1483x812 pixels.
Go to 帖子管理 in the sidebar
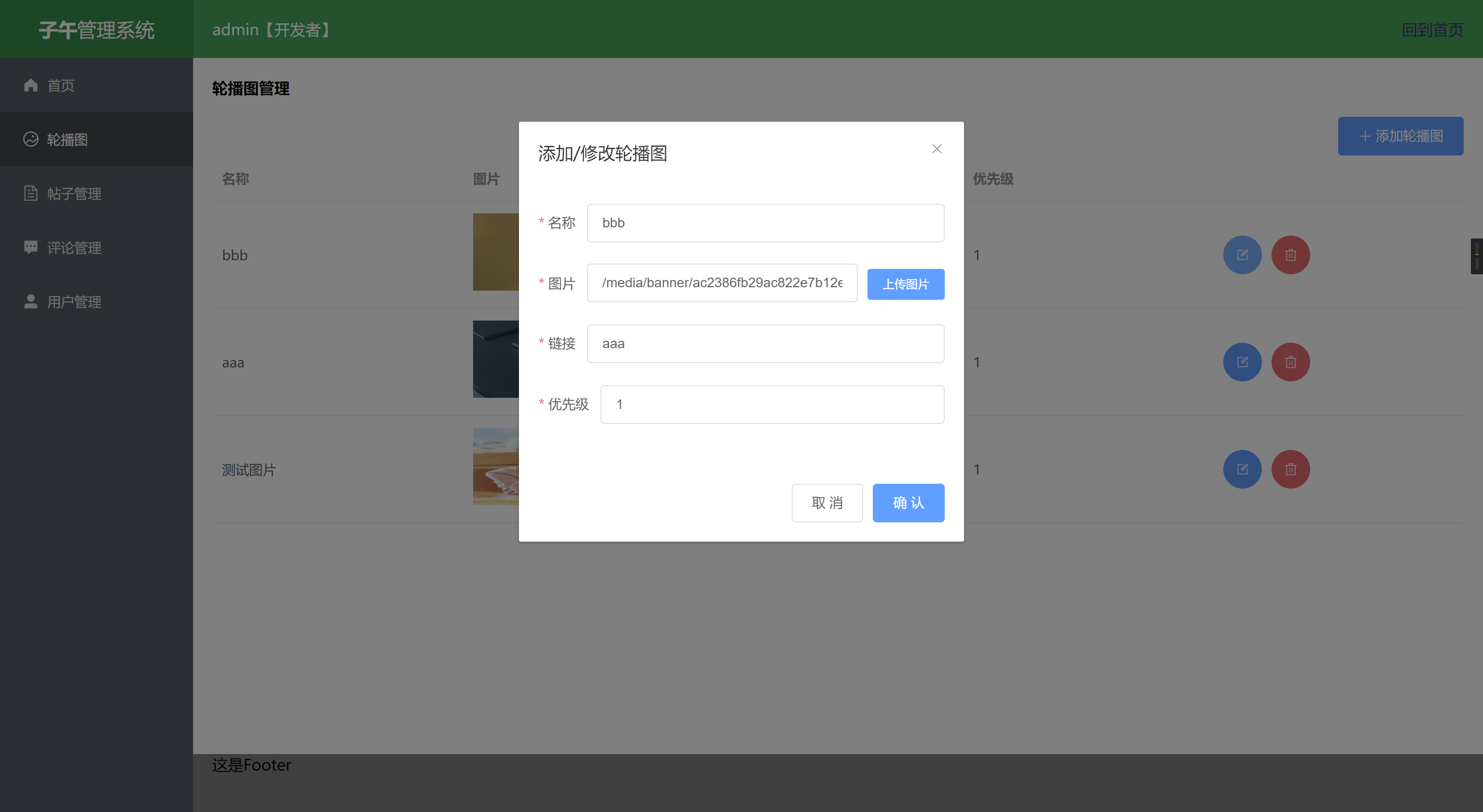click(74, 194)
